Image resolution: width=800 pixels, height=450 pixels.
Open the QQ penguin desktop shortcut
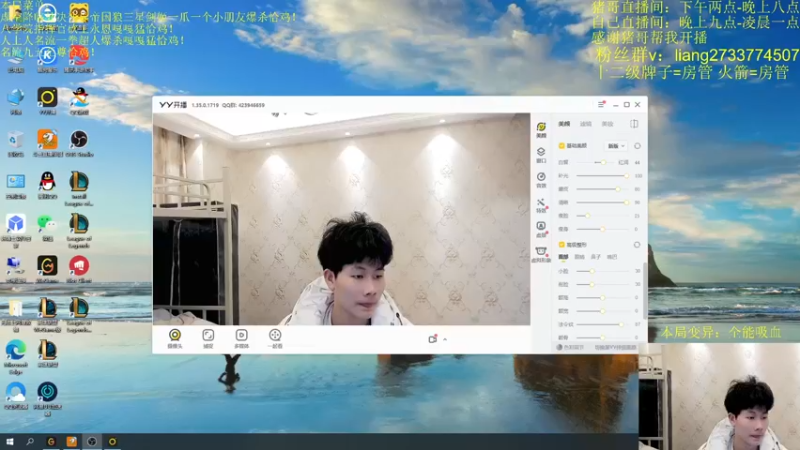pos(47,185)
